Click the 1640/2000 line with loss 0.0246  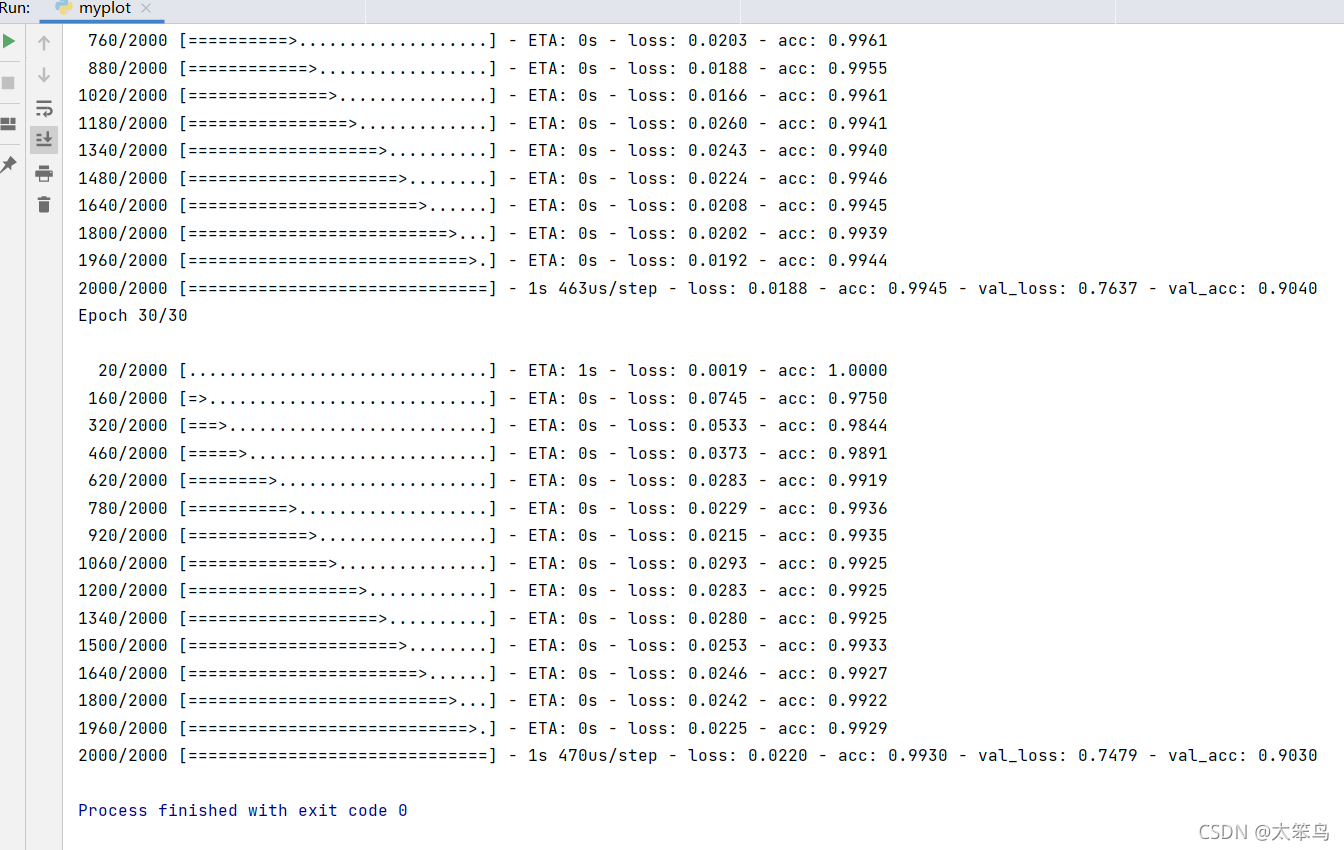[x=483, y=673]
